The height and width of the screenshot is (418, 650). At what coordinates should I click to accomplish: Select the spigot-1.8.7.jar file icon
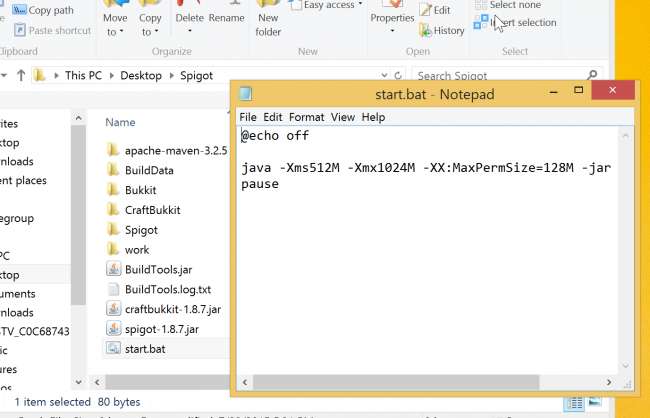113,329
